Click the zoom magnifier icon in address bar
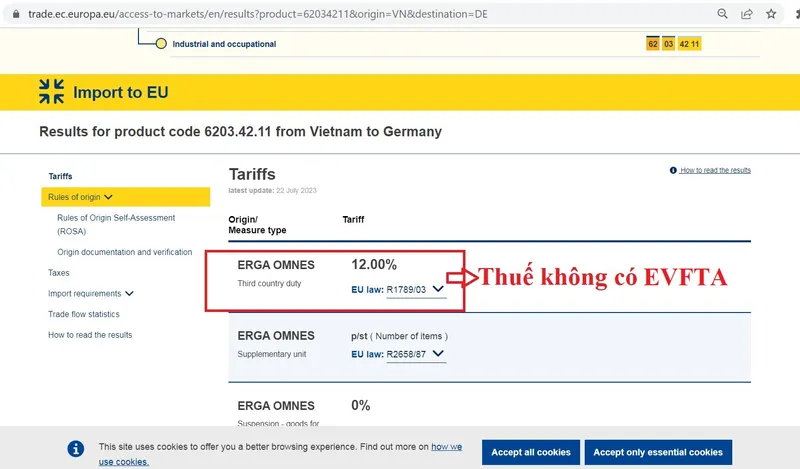 tap(722, 14)
